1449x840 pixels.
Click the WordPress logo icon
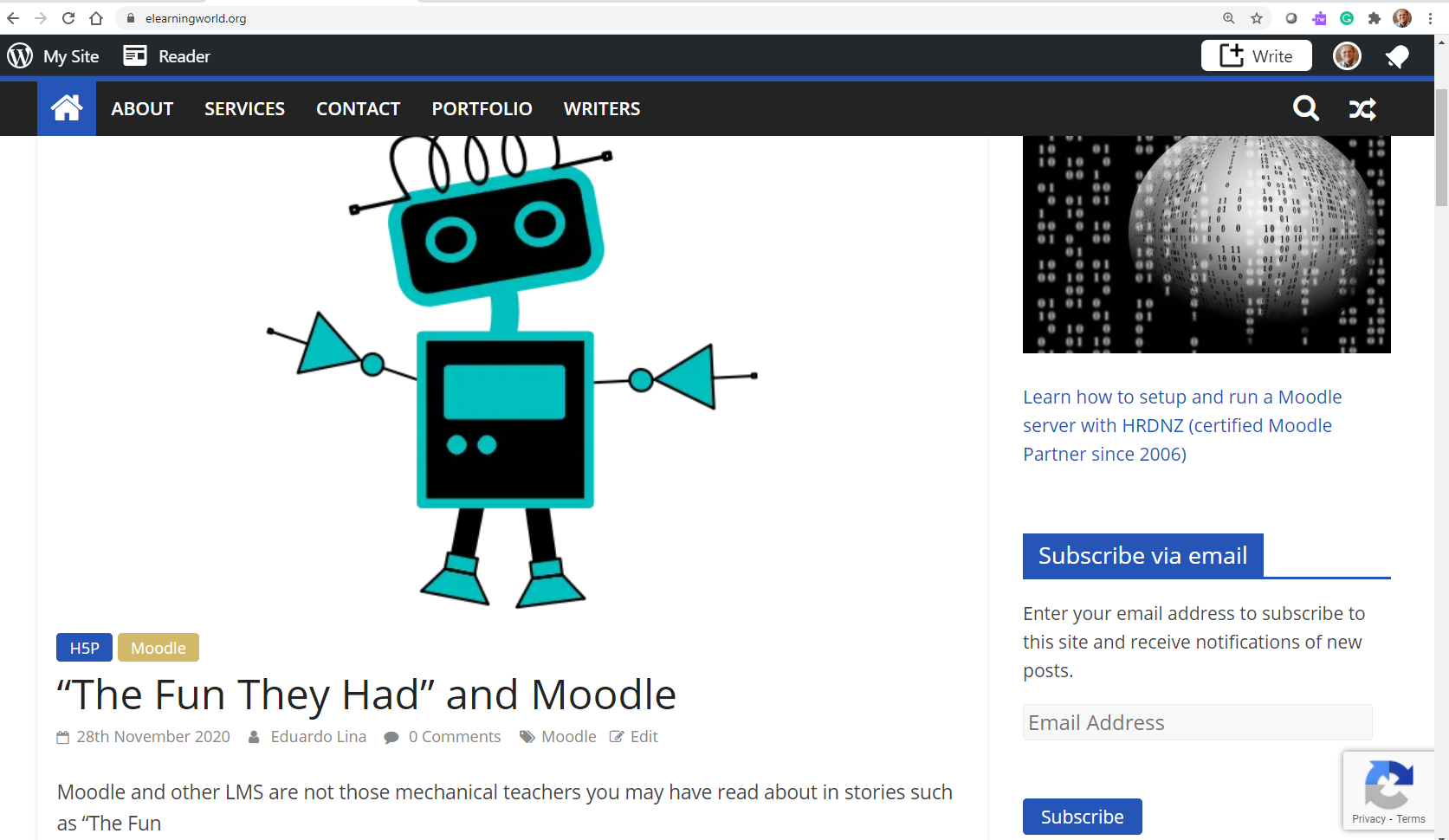(x=20, y=56)
